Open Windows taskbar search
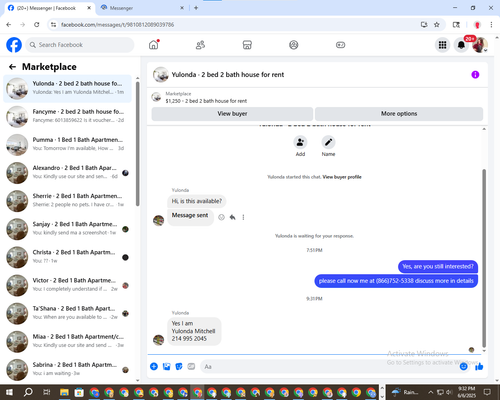The height and width of the screenshot is (400, 500). tap(28, 392)
